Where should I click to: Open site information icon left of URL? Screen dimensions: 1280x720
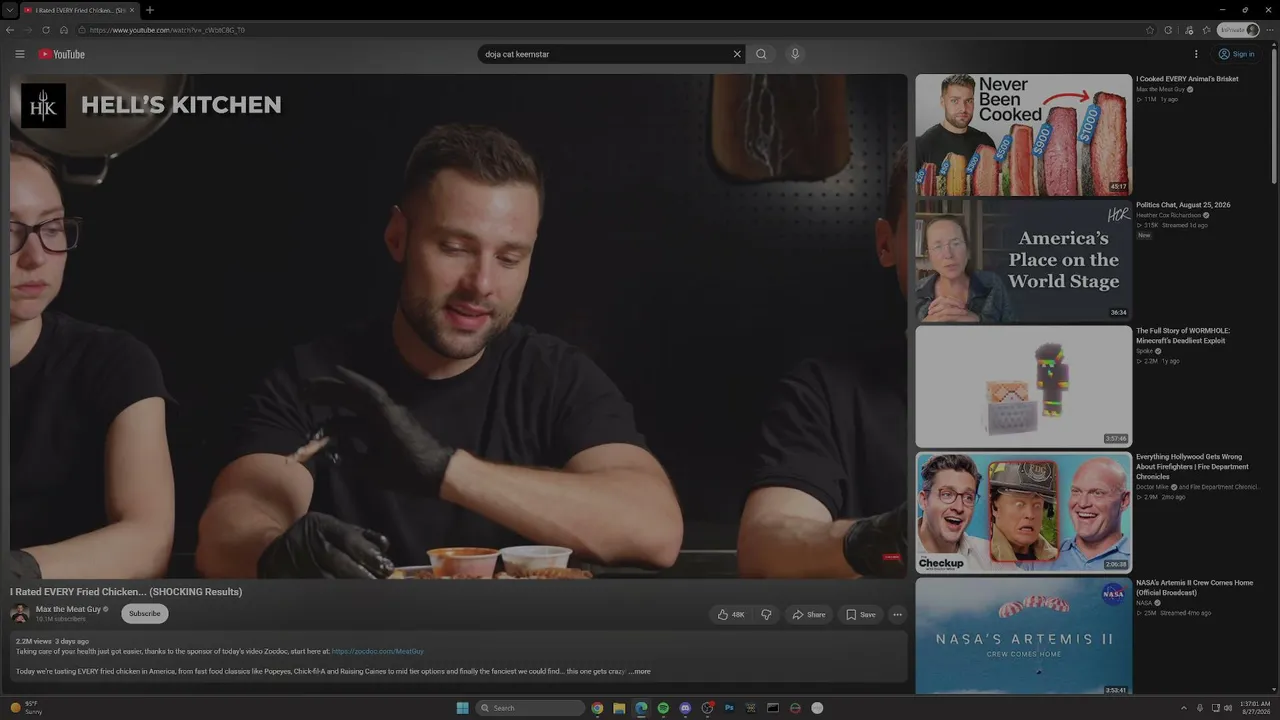point(81,30)
